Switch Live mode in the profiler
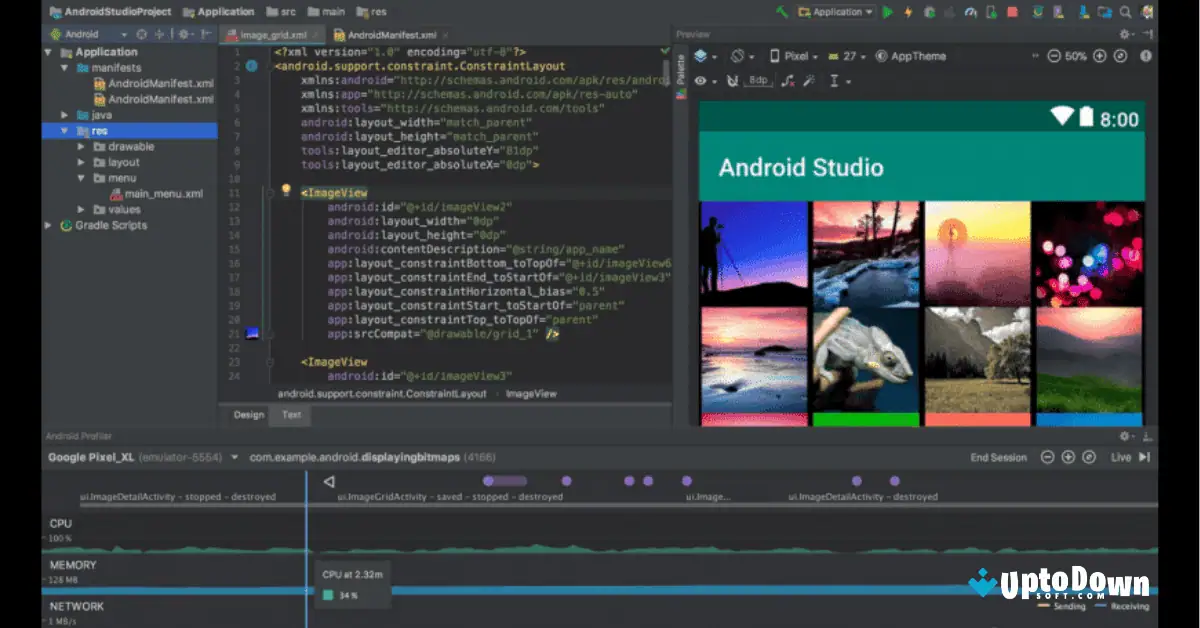 [1126, 457]
